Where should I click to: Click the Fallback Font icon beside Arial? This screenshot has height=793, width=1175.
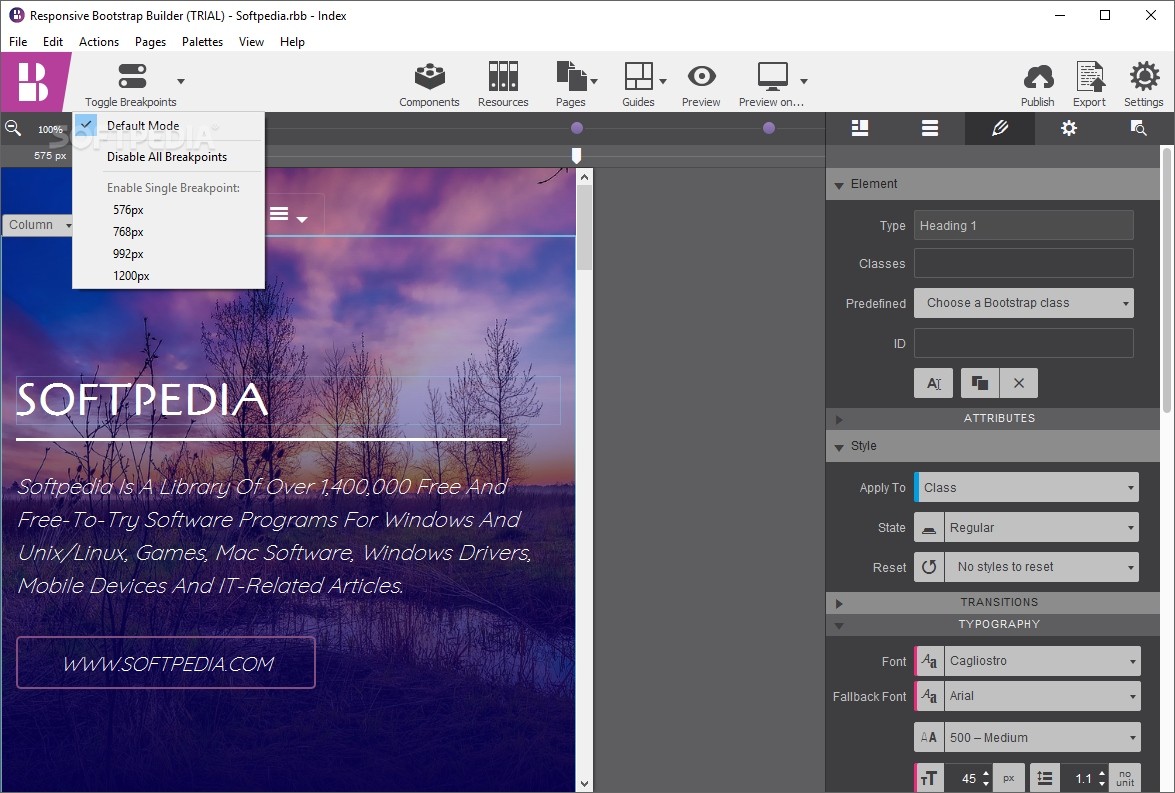[x=929, y=696]
